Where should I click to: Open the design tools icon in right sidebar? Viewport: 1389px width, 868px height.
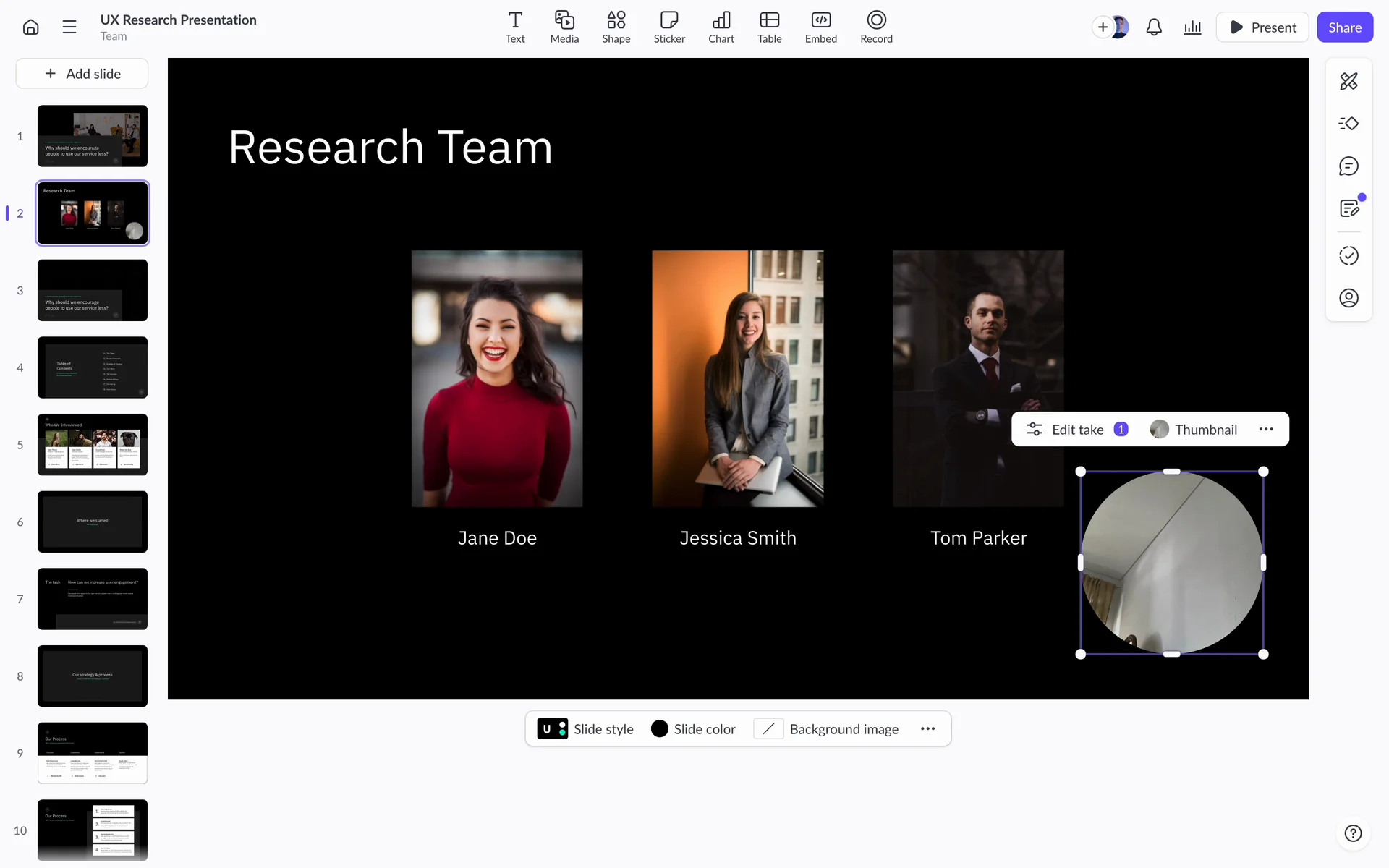coord(1348,81)
